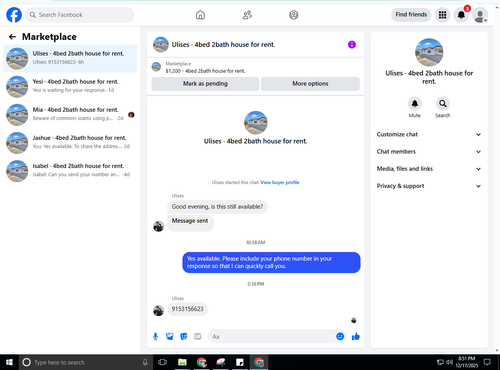Mute the conversation with the bell icon
This screenshot has width=500, height=370.
(415, 104)
